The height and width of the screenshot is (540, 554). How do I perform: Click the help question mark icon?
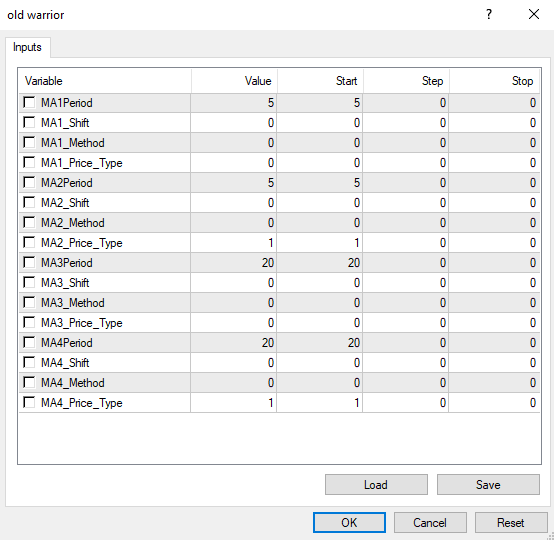click(489, 14)
